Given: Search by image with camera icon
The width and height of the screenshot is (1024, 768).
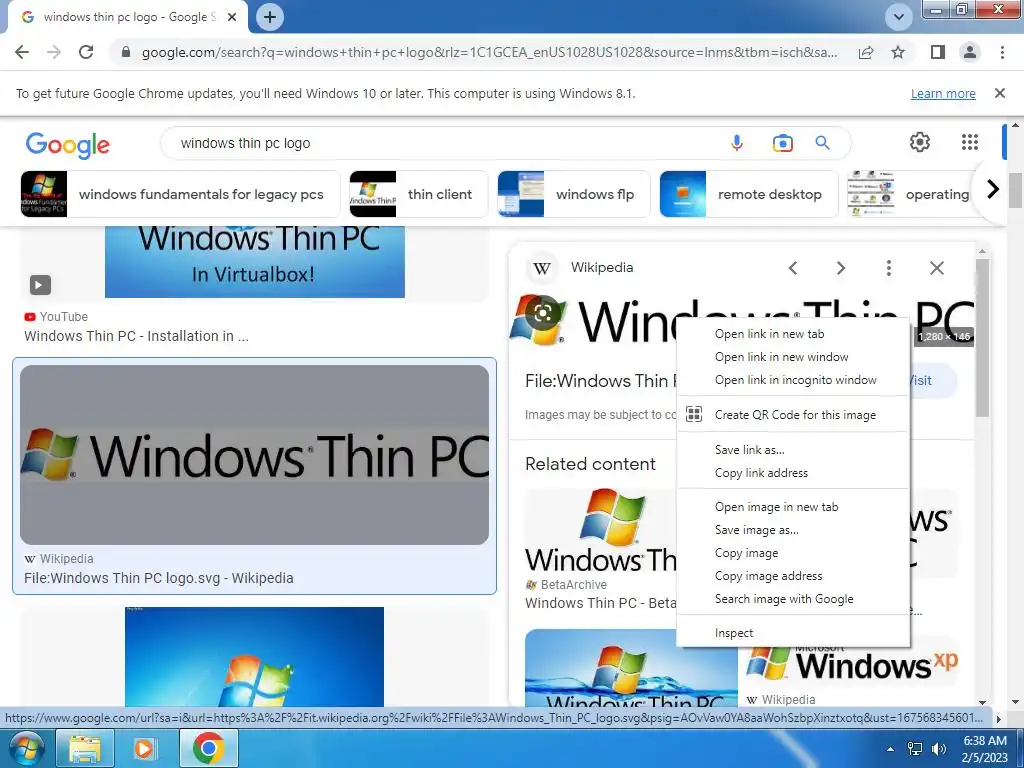Looking at the screenshot, I should pyautogui.click(x=782, y=143).
